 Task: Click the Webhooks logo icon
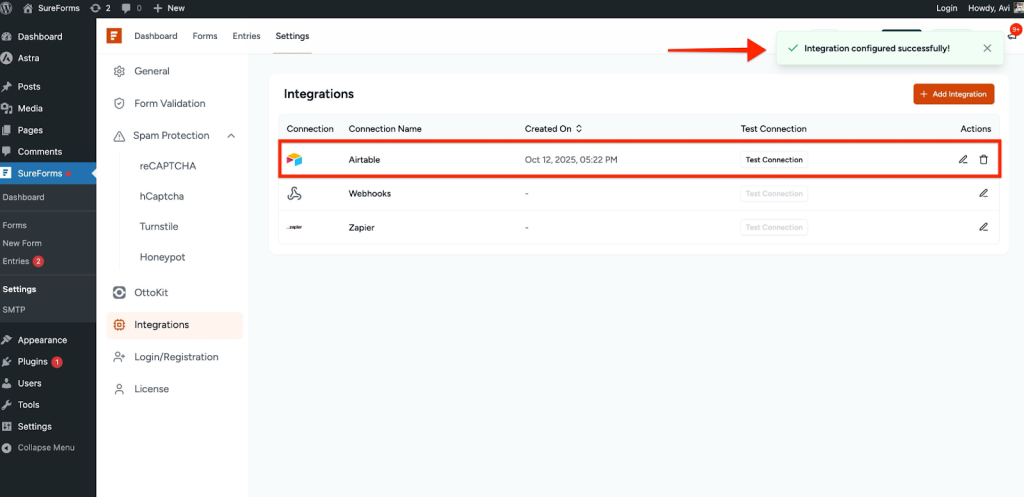point(295,193)
